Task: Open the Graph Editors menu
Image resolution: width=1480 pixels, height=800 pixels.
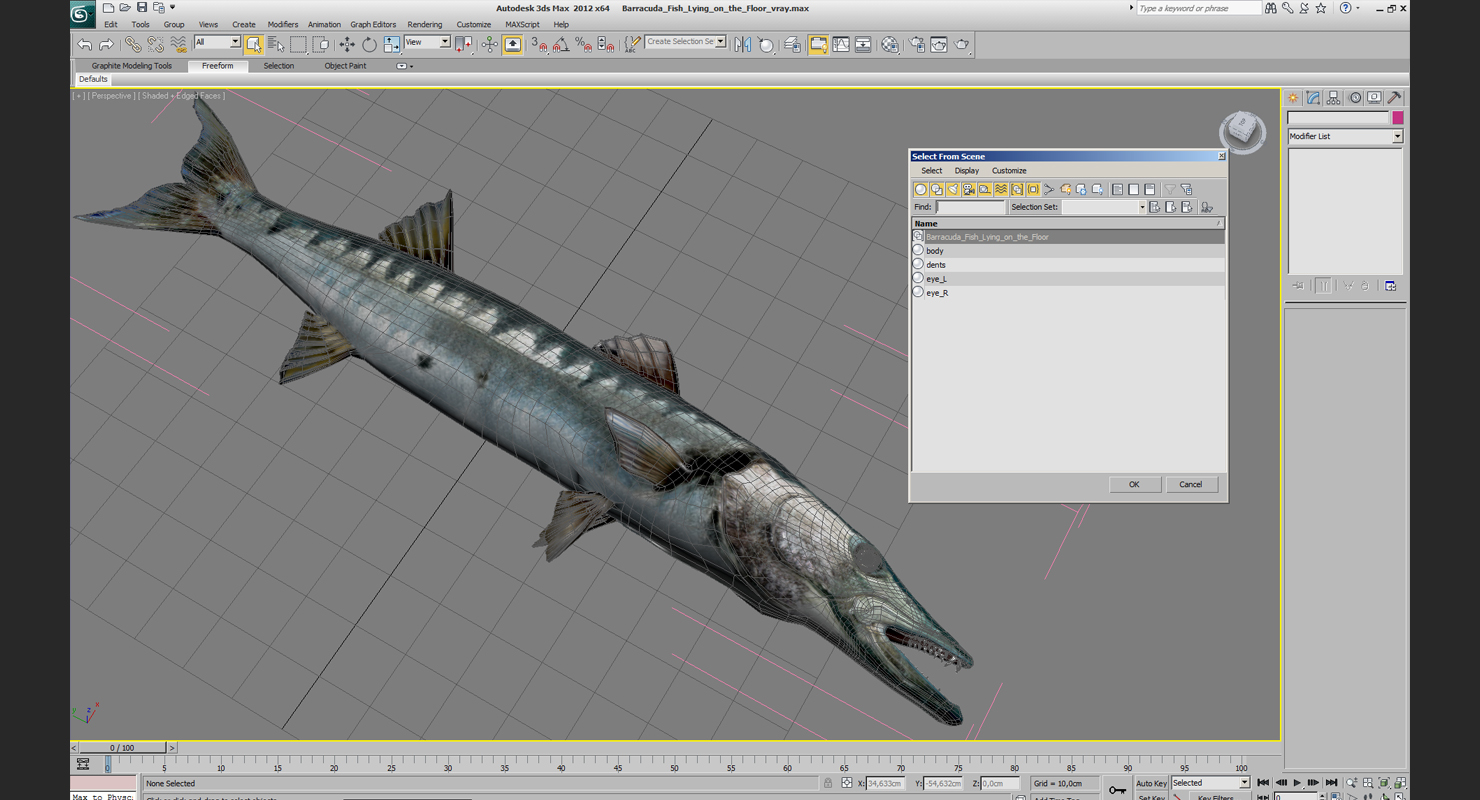Action: click(373, 24)
